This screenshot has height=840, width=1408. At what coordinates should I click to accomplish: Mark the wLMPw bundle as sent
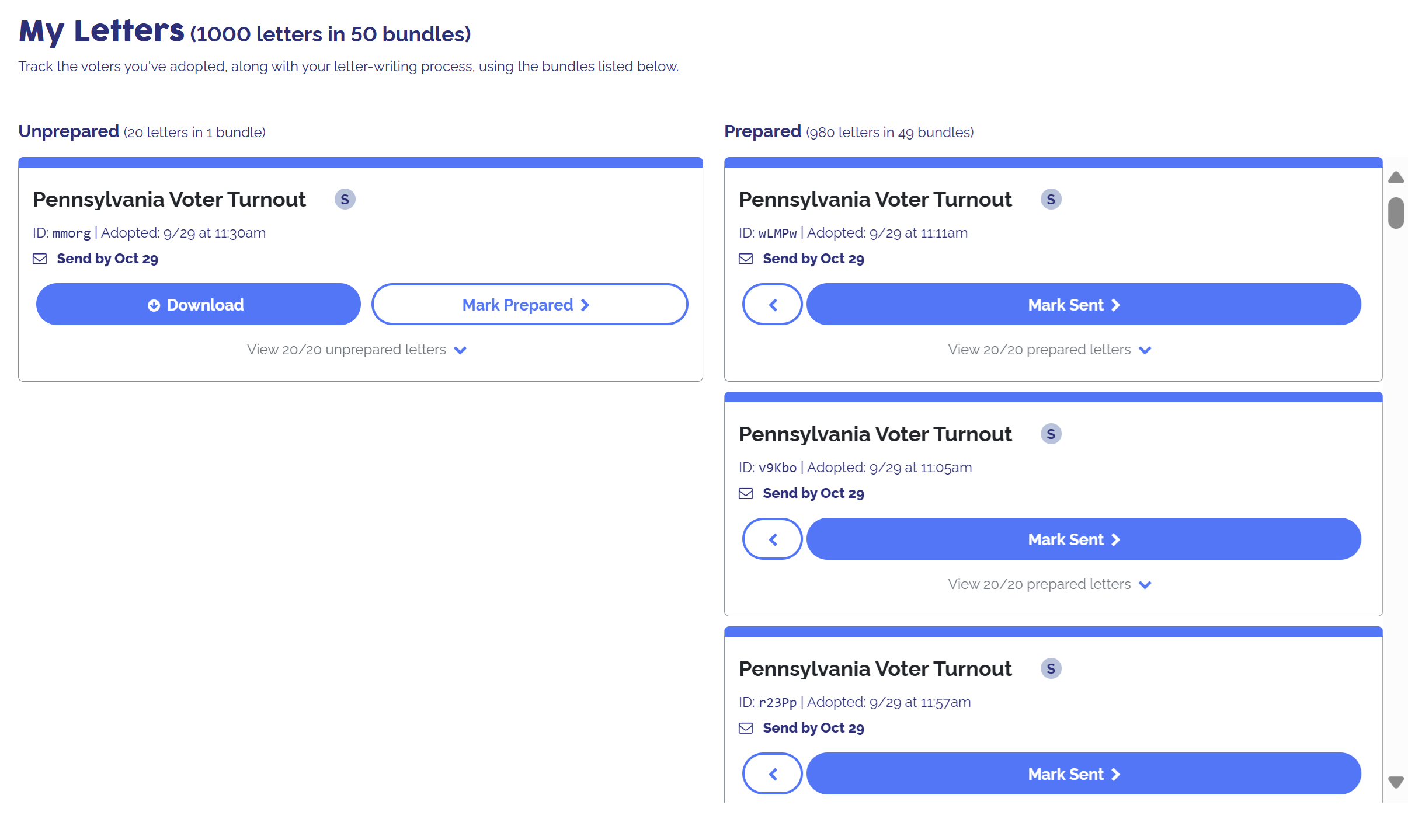[x=1083, y=305]
